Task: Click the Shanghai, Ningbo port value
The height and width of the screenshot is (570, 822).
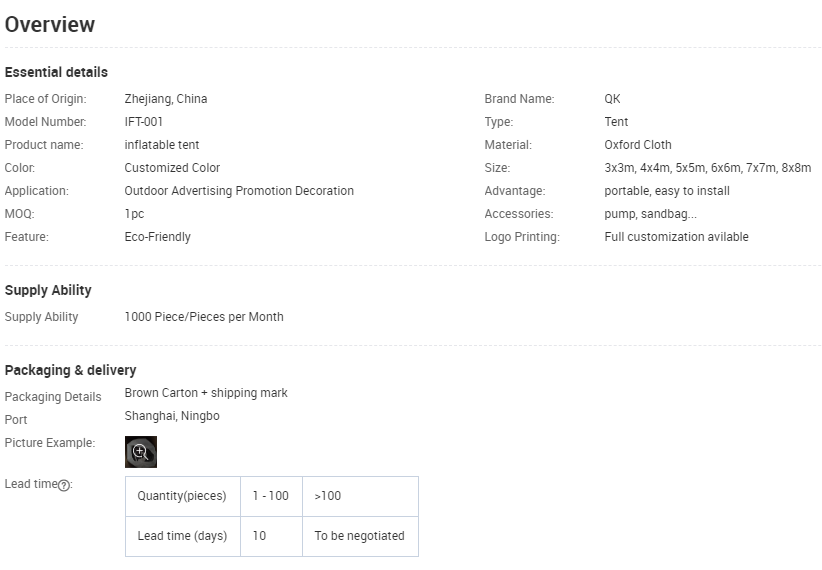Action: [172, 416]
